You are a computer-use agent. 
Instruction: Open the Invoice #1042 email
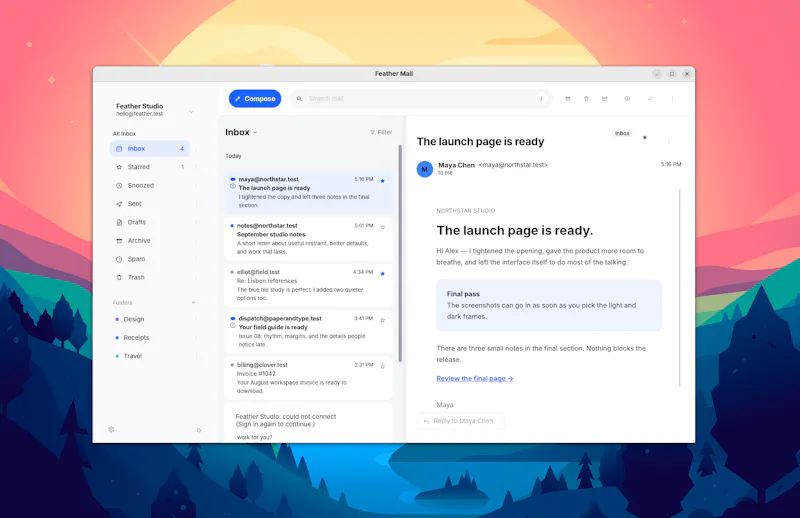pyautogui.click(x=308, y=378)
